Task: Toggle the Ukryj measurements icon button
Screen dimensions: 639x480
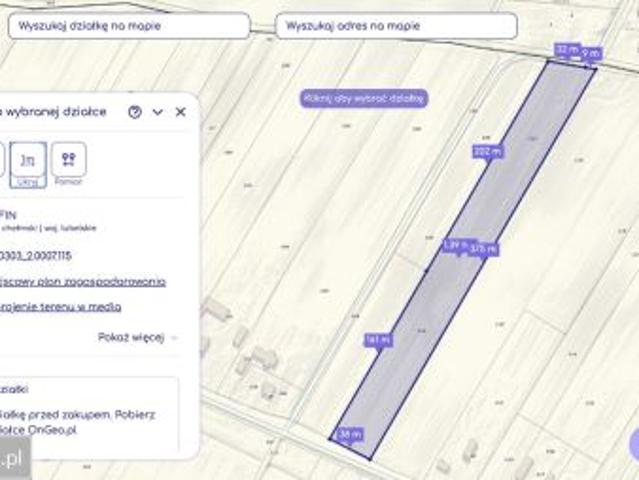Action: (x=29, y=160)
